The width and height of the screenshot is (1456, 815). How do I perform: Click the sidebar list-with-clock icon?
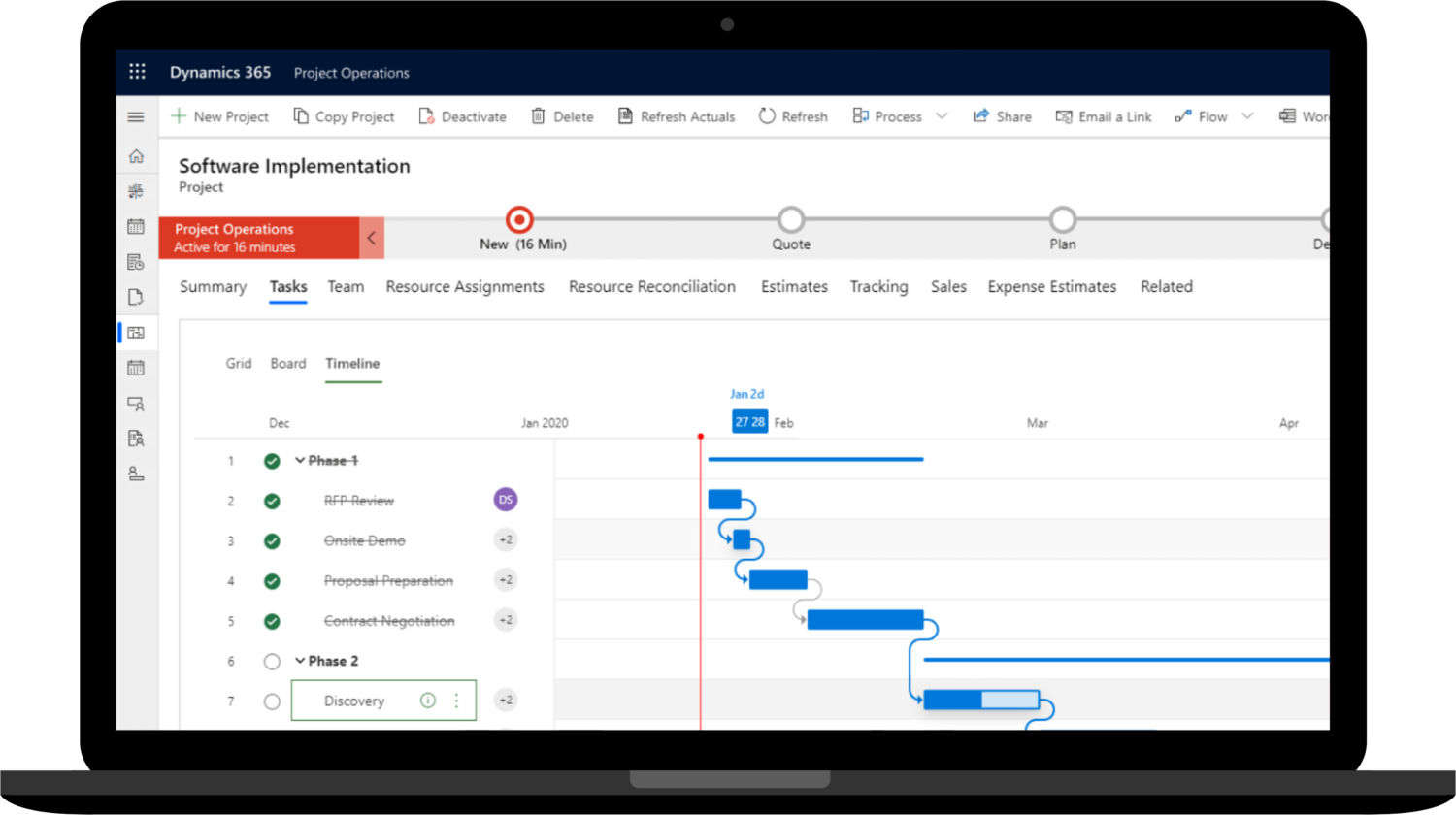click(136, 262)
